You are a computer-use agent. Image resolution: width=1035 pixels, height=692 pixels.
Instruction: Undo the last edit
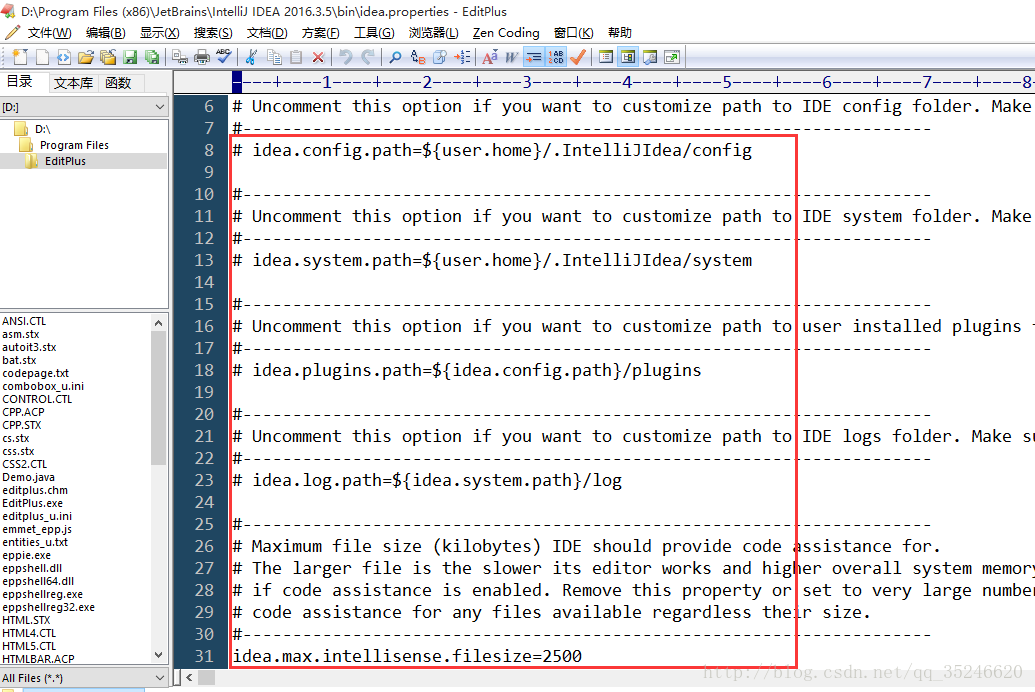pyautogui.click(x=345, y=57)
